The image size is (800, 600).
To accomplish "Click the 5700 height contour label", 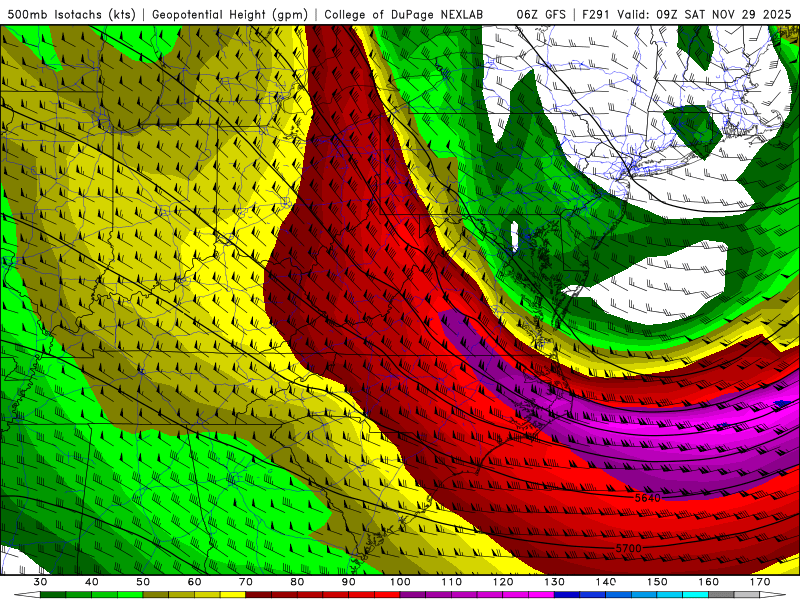I will pos(628,548).
